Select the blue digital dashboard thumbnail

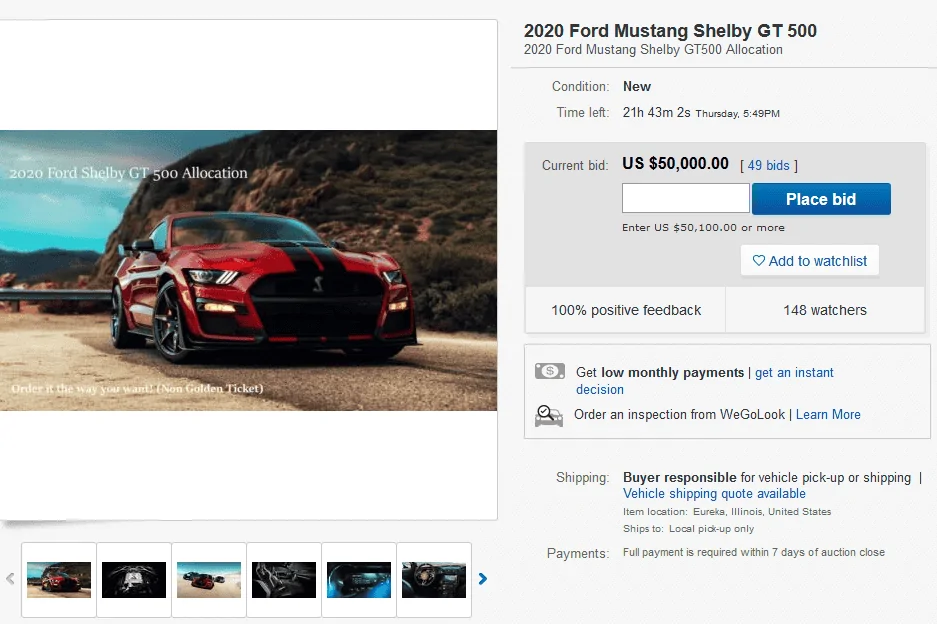[359, 580]
